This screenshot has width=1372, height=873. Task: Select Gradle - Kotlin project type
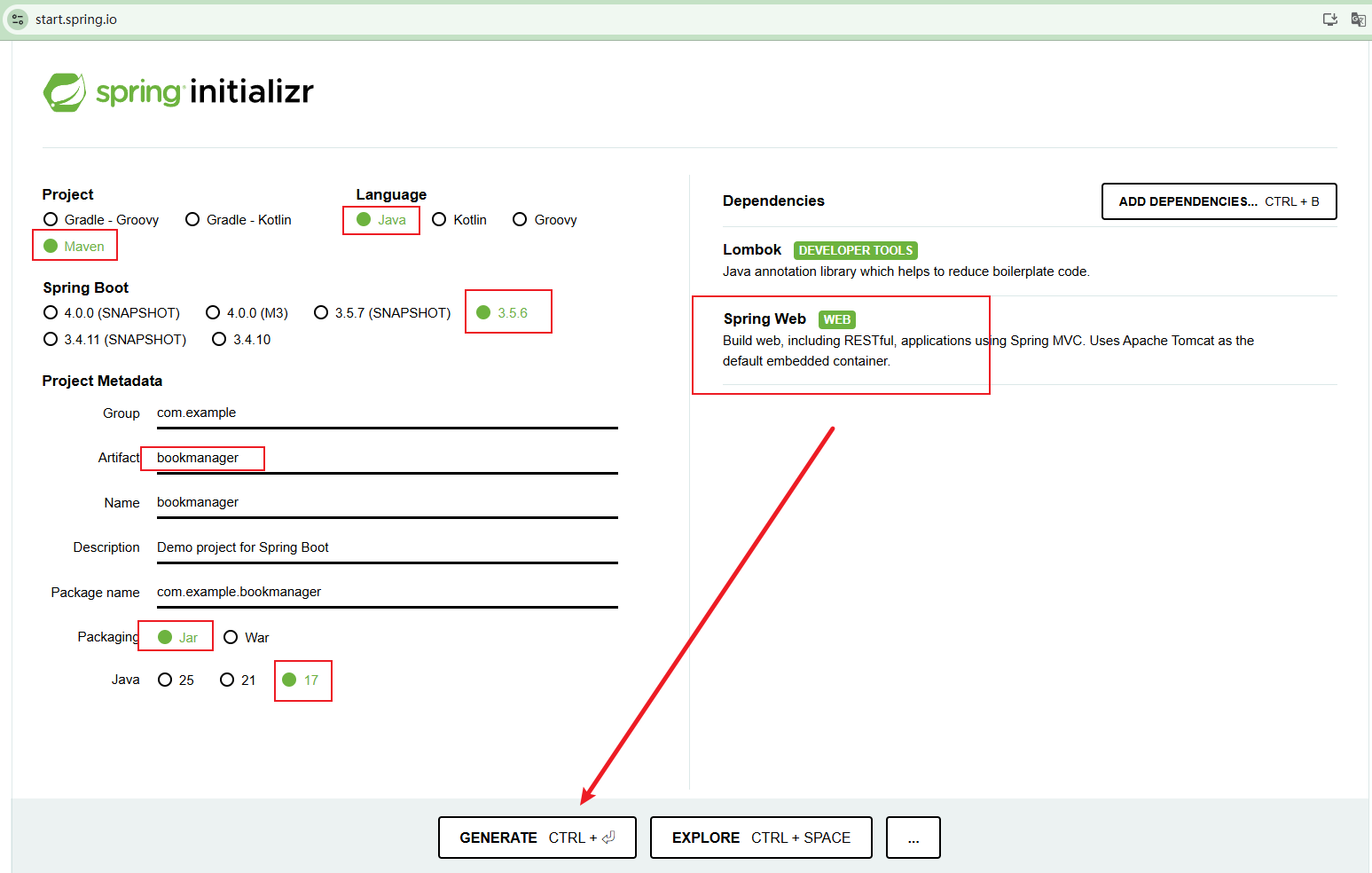[239, 220]
